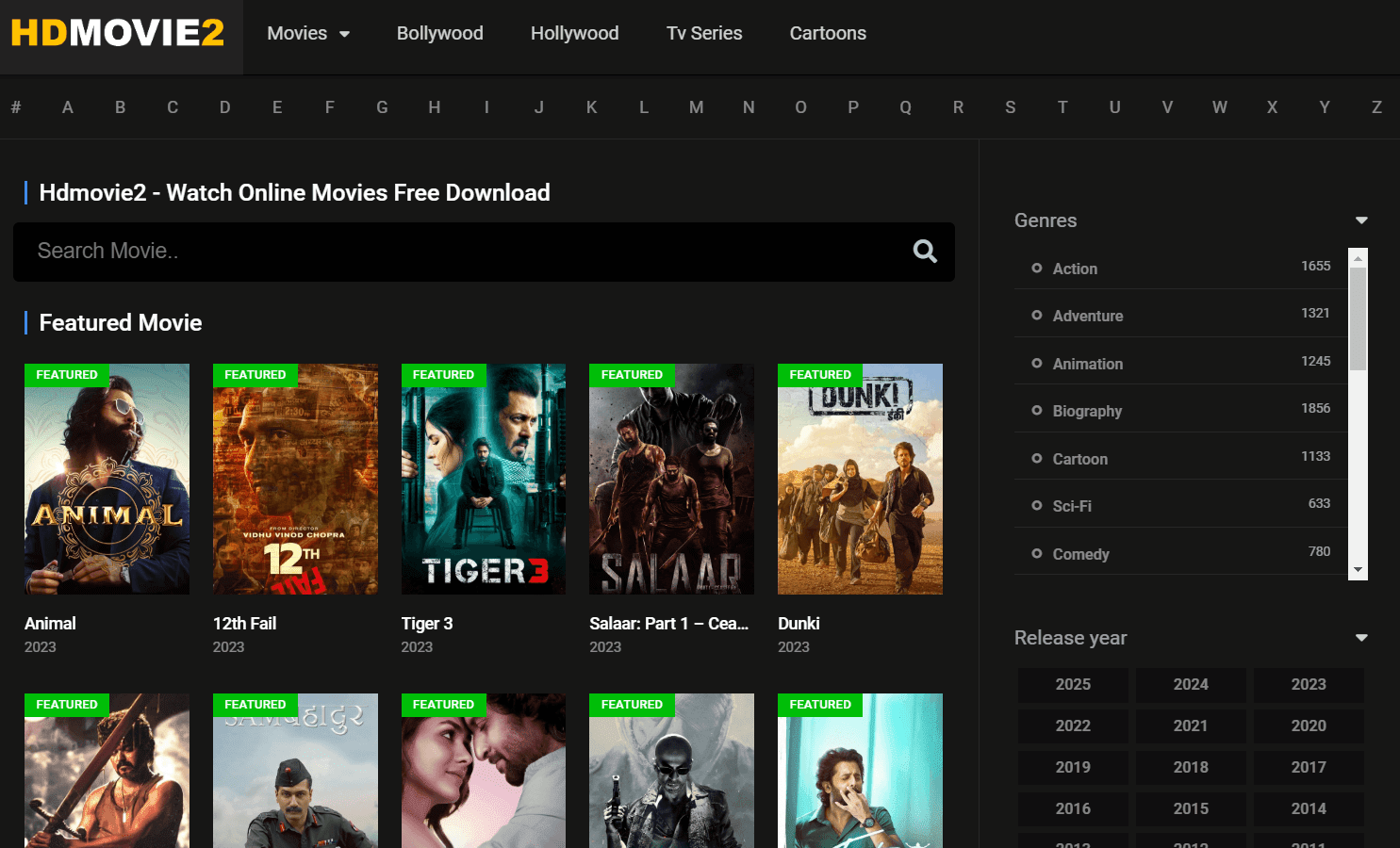Choose release year 2024
The image size is (1400, 848).
pyautogui.click(x=1191, y=684)
